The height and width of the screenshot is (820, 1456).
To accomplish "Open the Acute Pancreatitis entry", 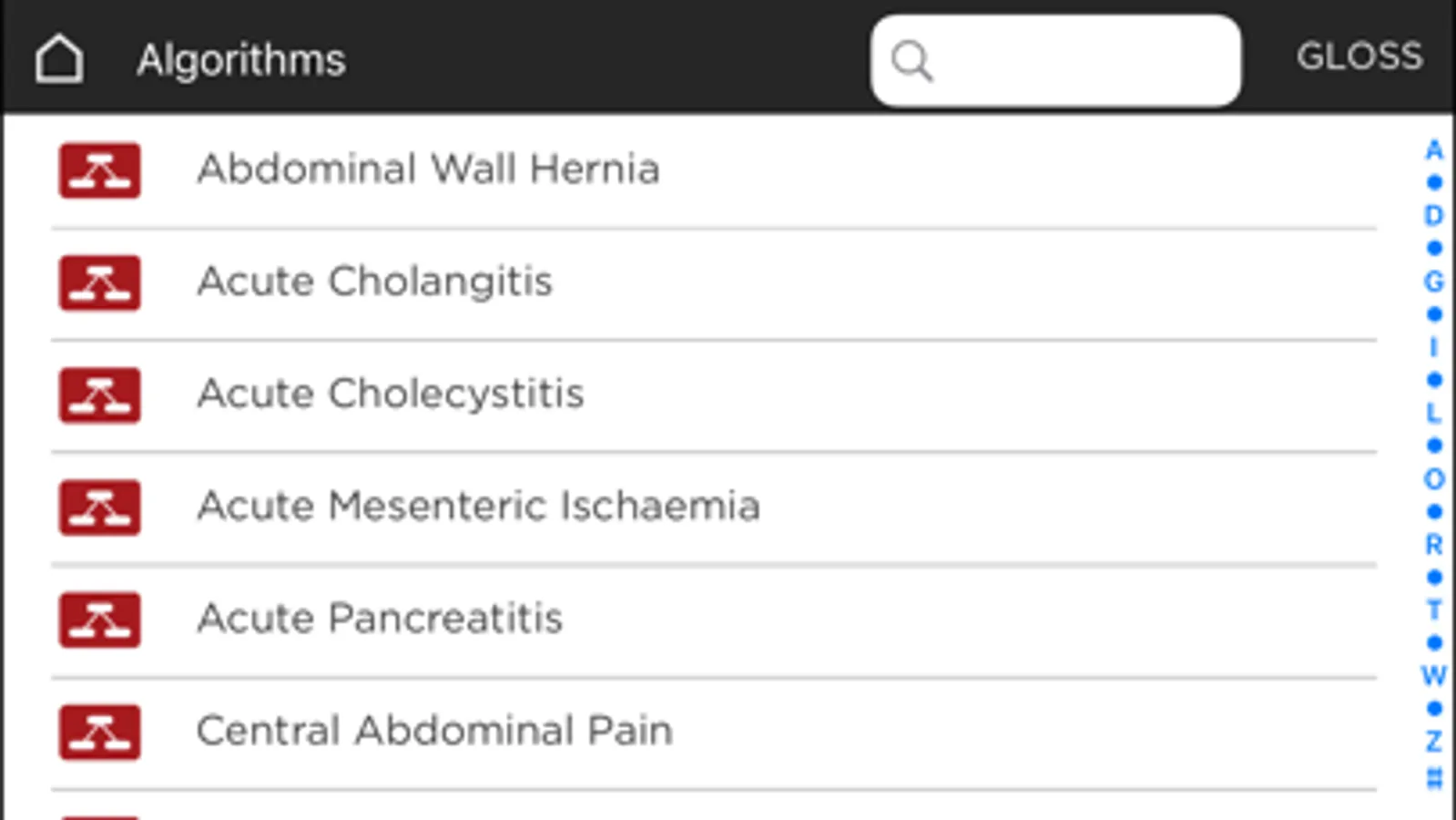I will tap(380, 619).
